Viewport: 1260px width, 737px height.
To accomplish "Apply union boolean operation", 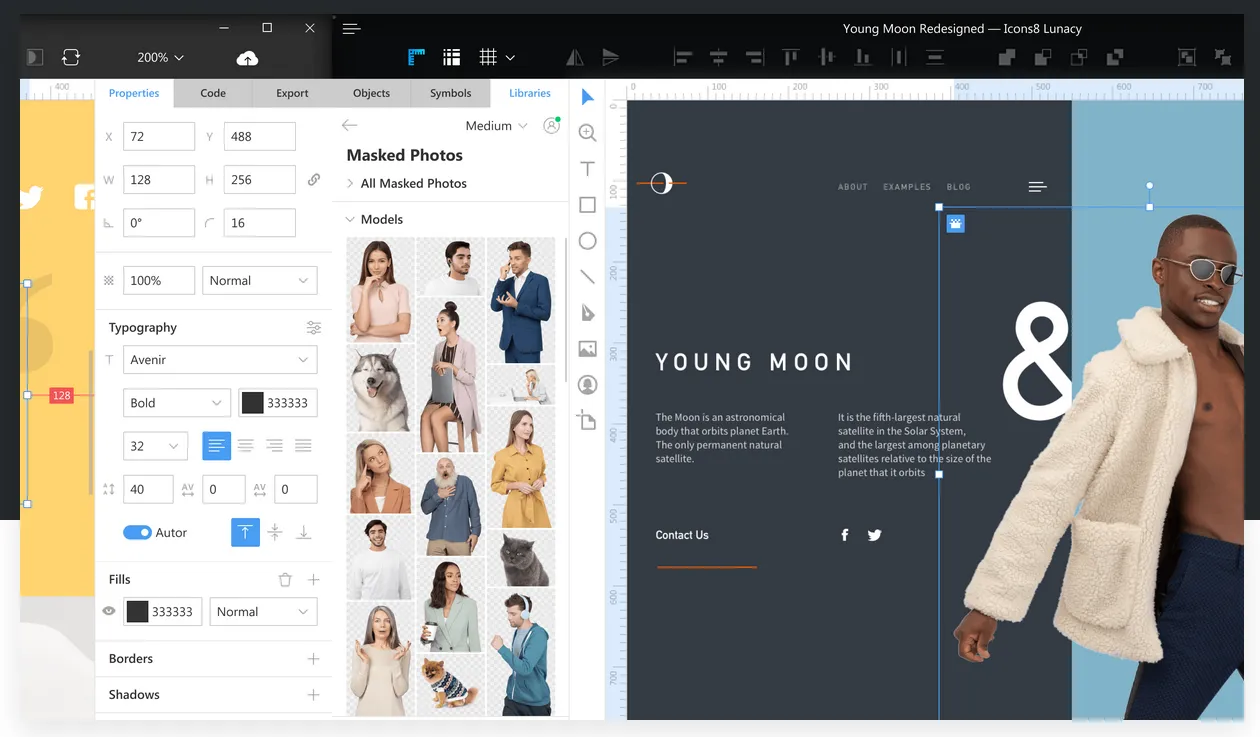I will coord(1007,58).
